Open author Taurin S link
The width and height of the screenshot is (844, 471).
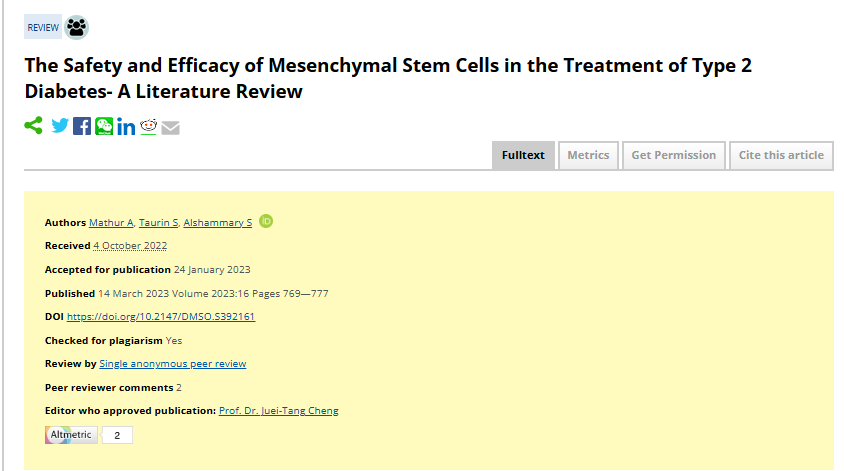tap(158, 222)
